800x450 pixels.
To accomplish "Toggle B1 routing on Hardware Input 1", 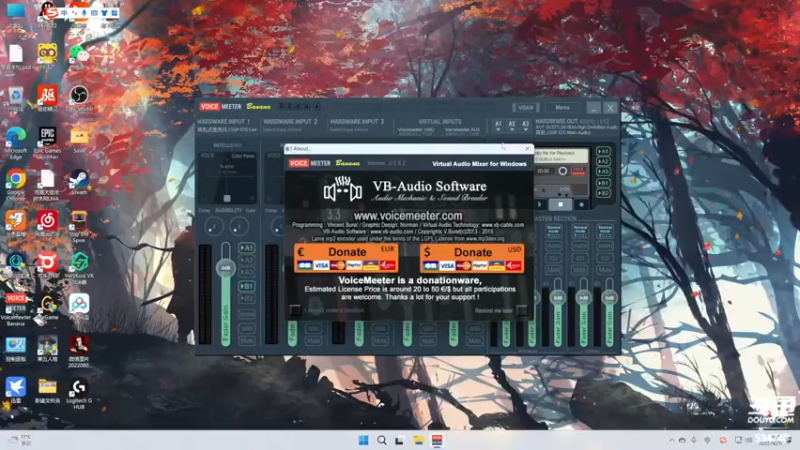I will click(247, 286).
